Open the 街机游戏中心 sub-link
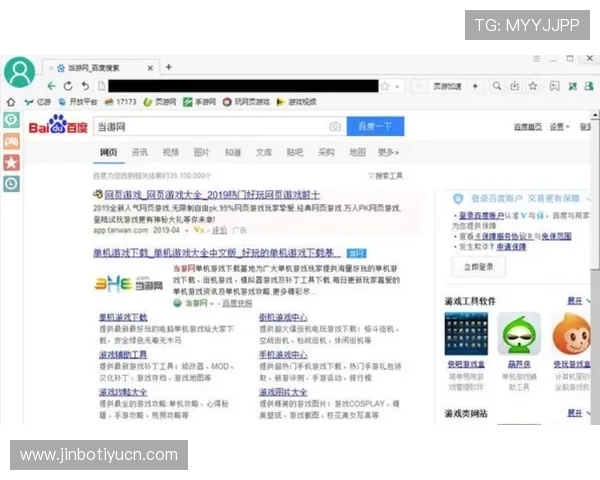 coord(283,317)
